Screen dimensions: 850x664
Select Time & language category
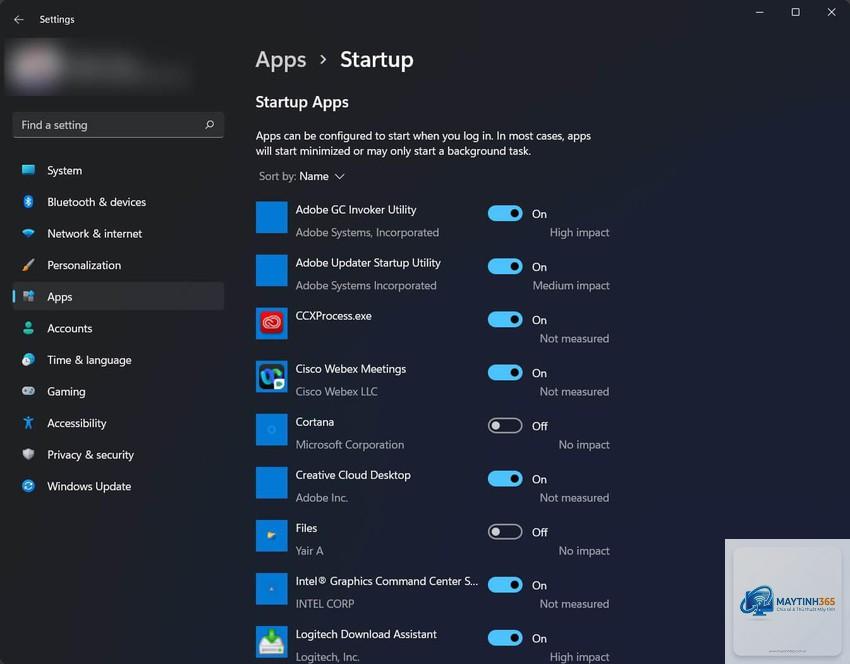pos(118,360)
